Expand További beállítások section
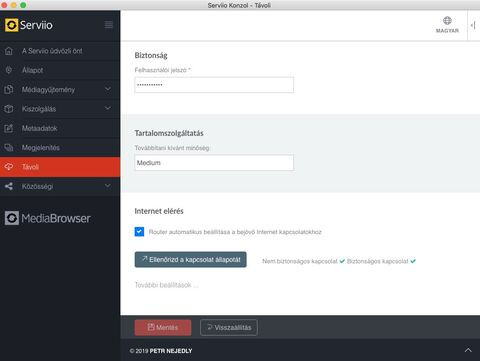480x361 pixels. (x=166, y=285)
